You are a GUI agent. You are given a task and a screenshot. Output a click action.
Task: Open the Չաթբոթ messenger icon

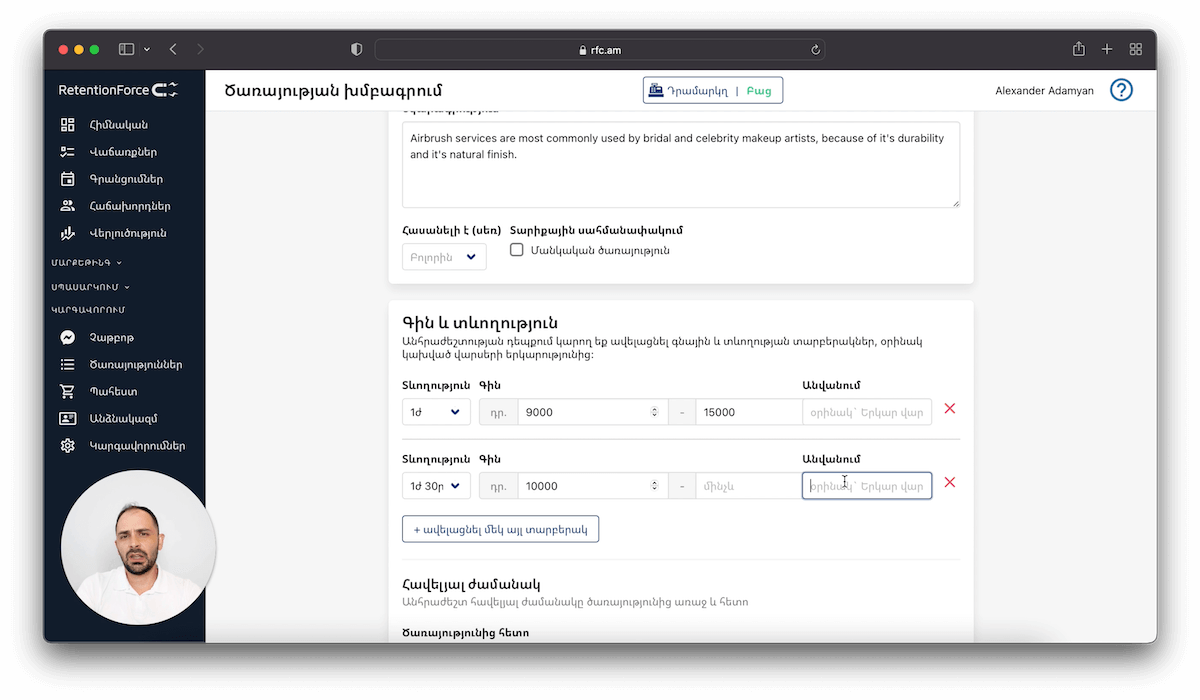tap(68, 338)
